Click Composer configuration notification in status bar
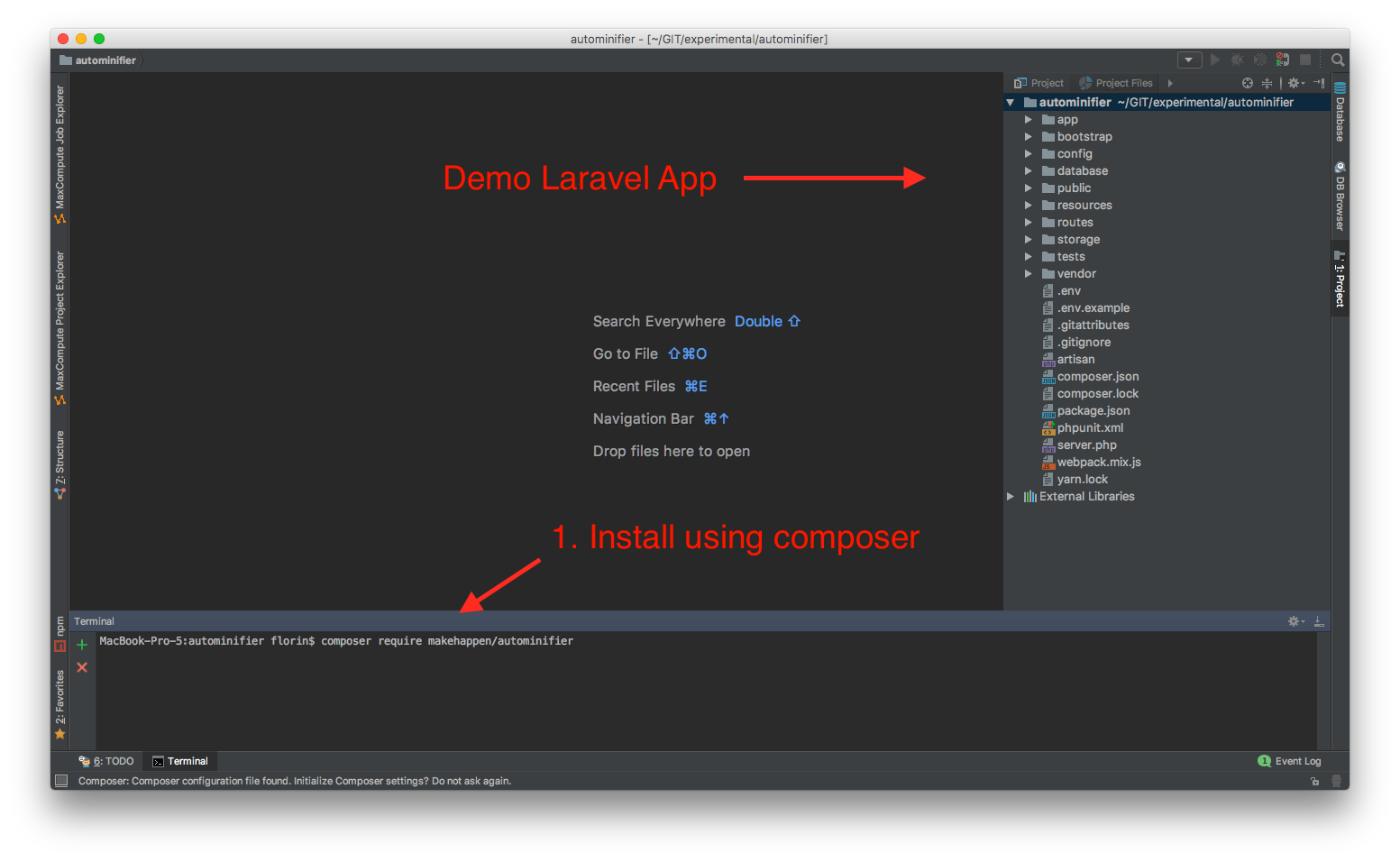 click(295, 782)
